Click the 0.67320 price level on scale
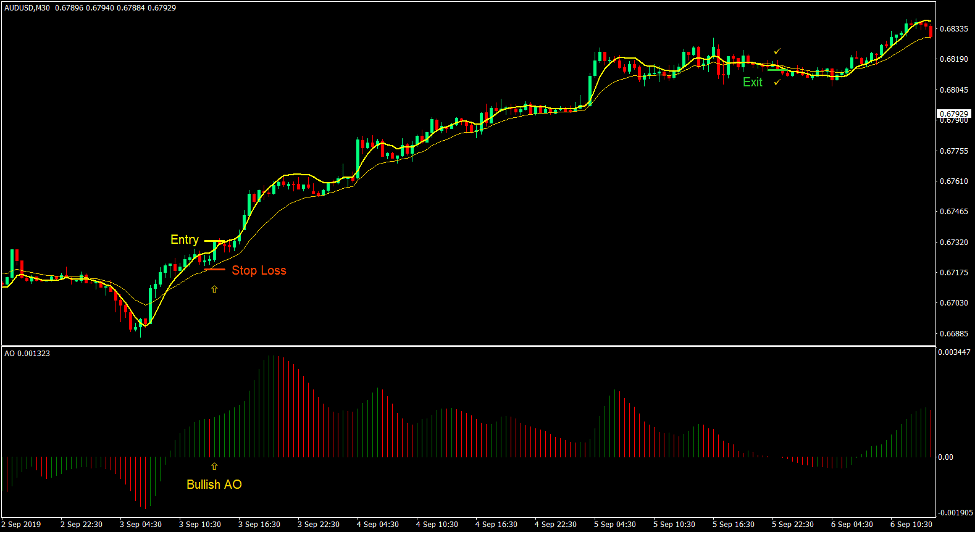The height and width of the screenshot is (533, 977). [955, 243]
